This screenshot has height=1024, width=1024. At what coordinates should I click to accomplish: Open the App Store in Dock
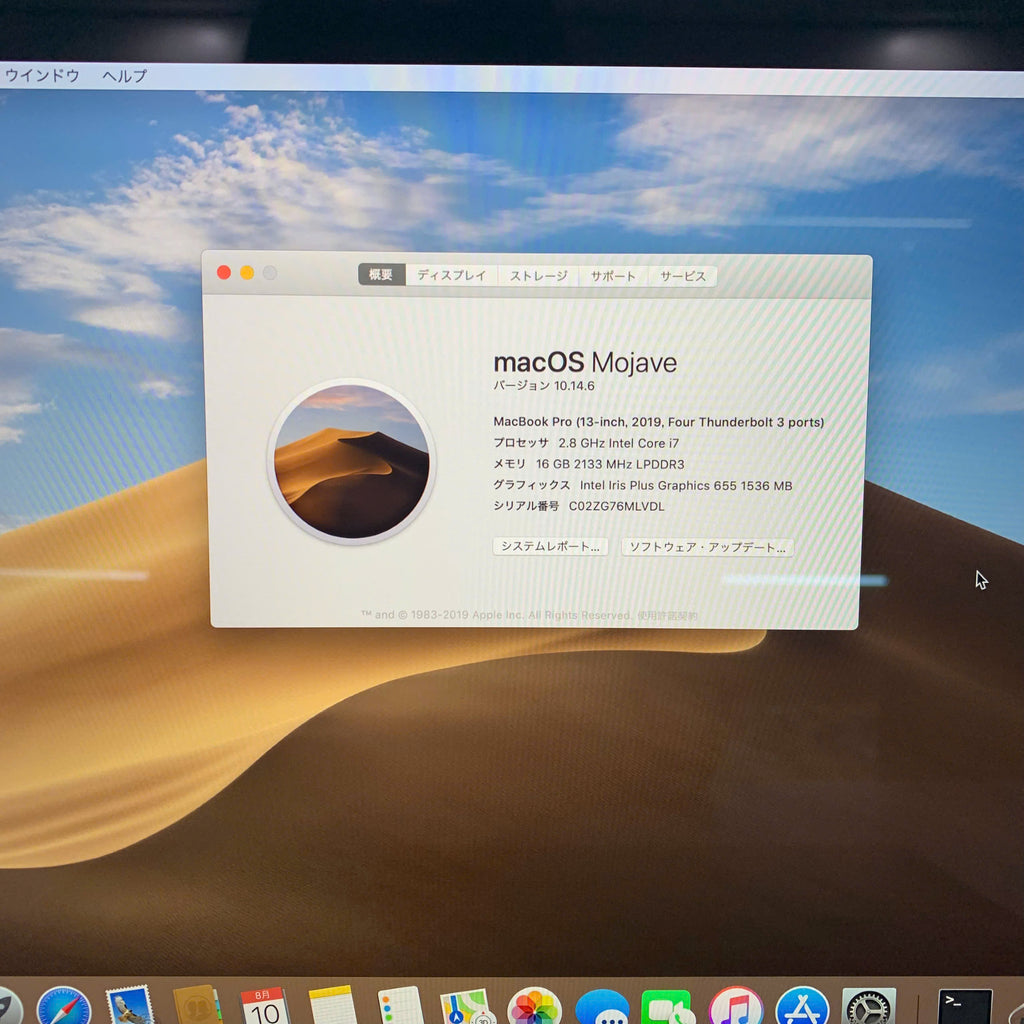(803, 1006)
